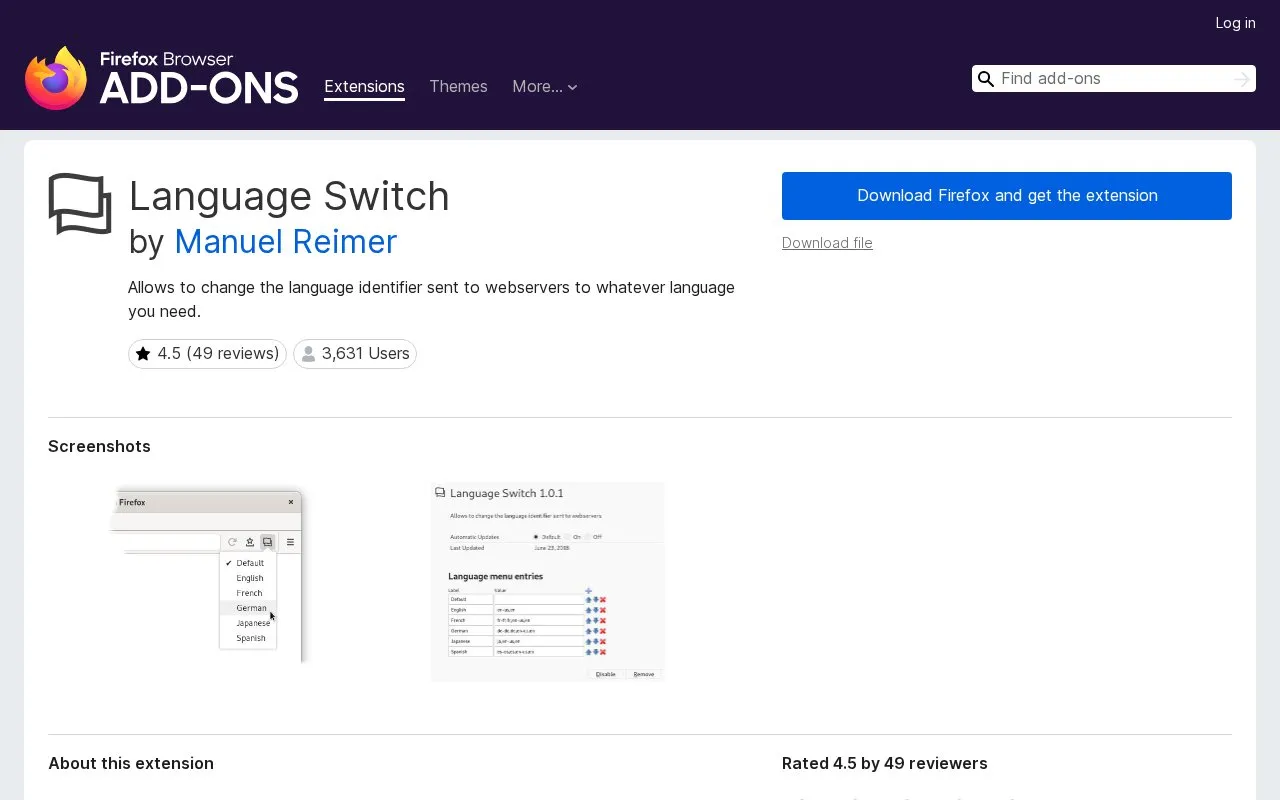Image resolution: width=1280 pixels, height=800 pixels.
Task: Click the users person icon
Action: click(x=308, y=354)
